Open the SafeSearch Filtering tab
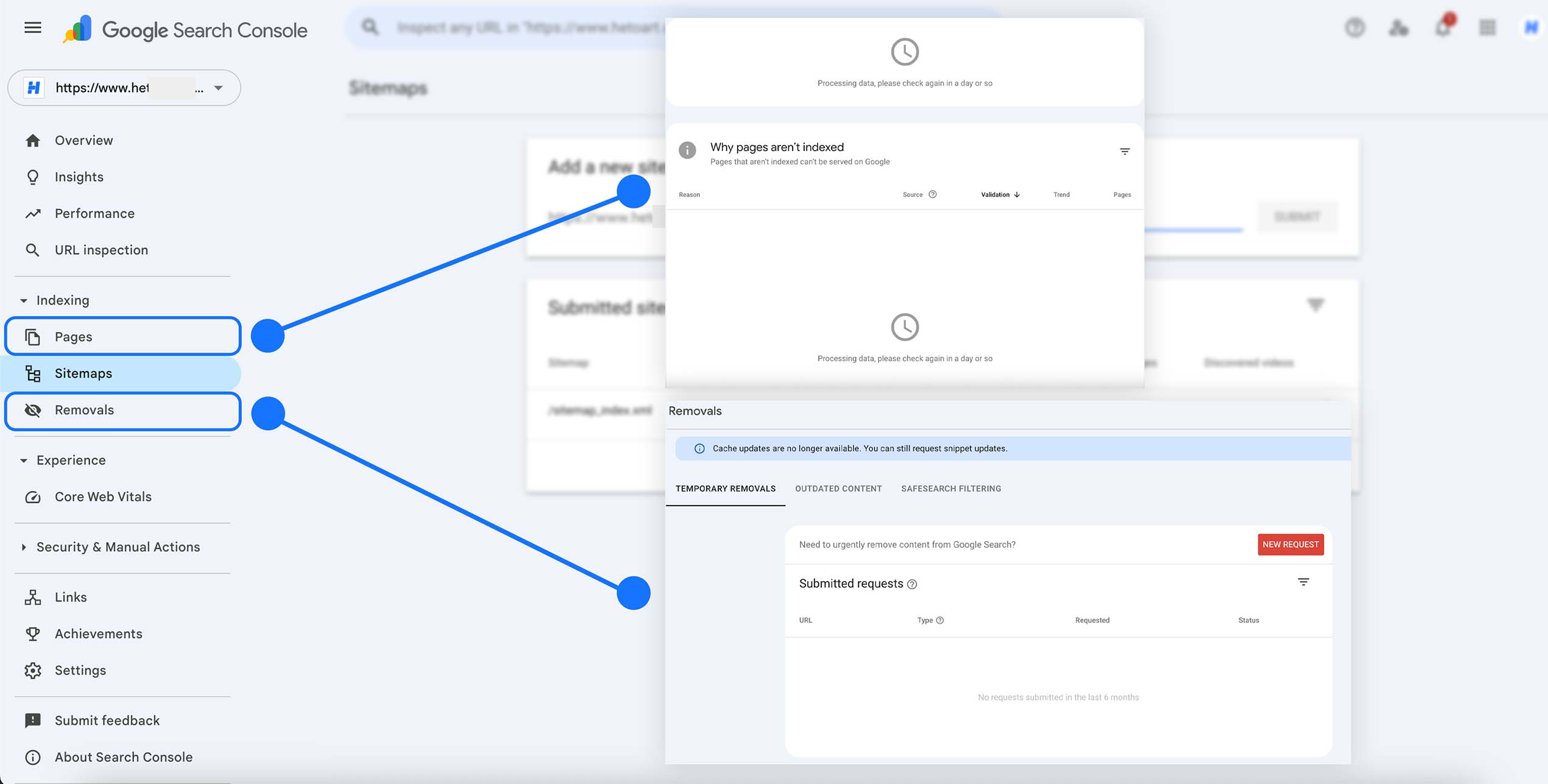Screen dimensions: 1548x784 (951, 488)
